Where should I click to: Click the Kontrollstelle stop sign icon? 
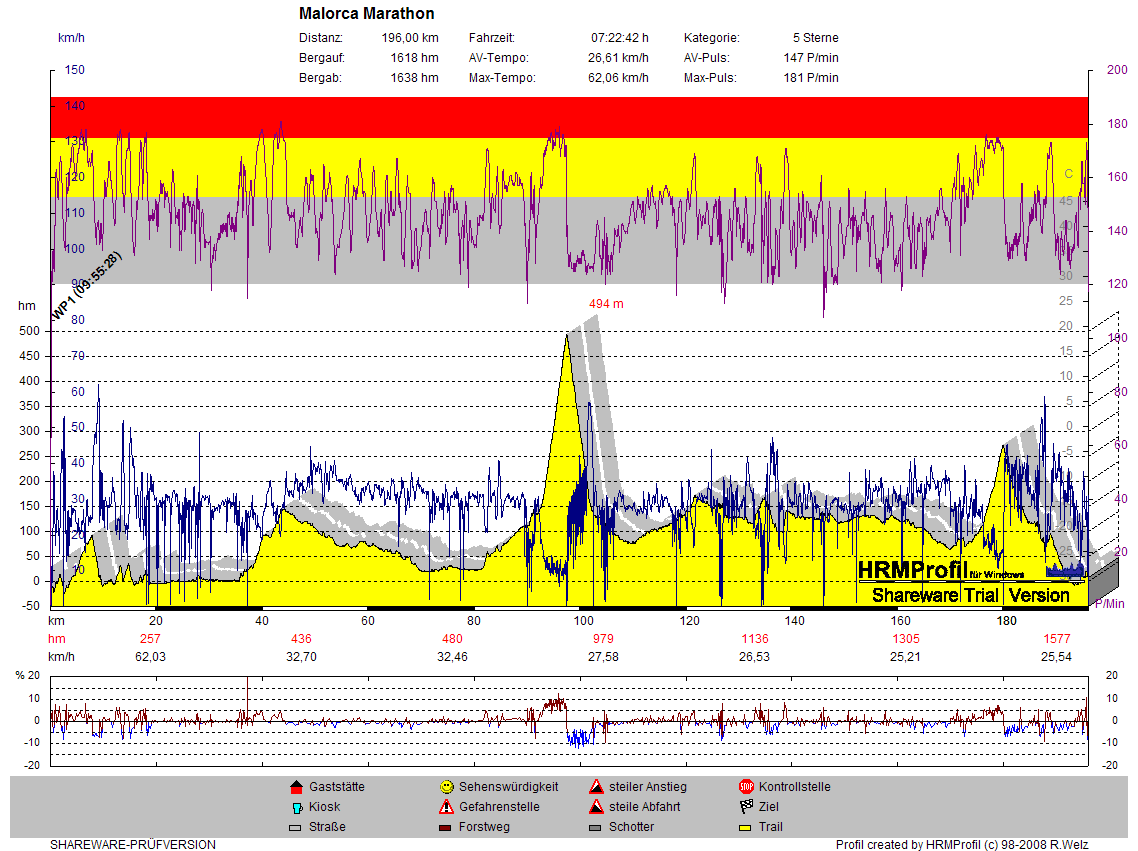[x=745, y=787]
